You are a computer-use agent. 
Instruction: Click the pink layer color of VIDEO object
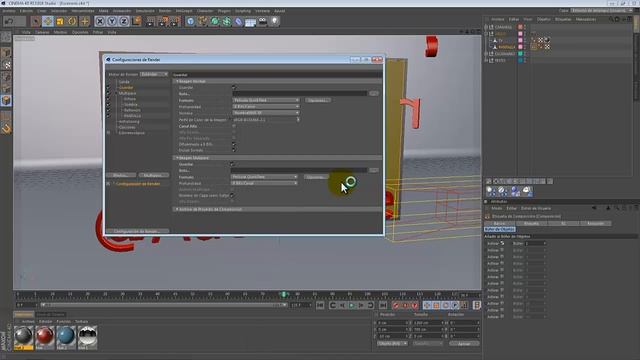pyautogui.click(x=520, y=33)
